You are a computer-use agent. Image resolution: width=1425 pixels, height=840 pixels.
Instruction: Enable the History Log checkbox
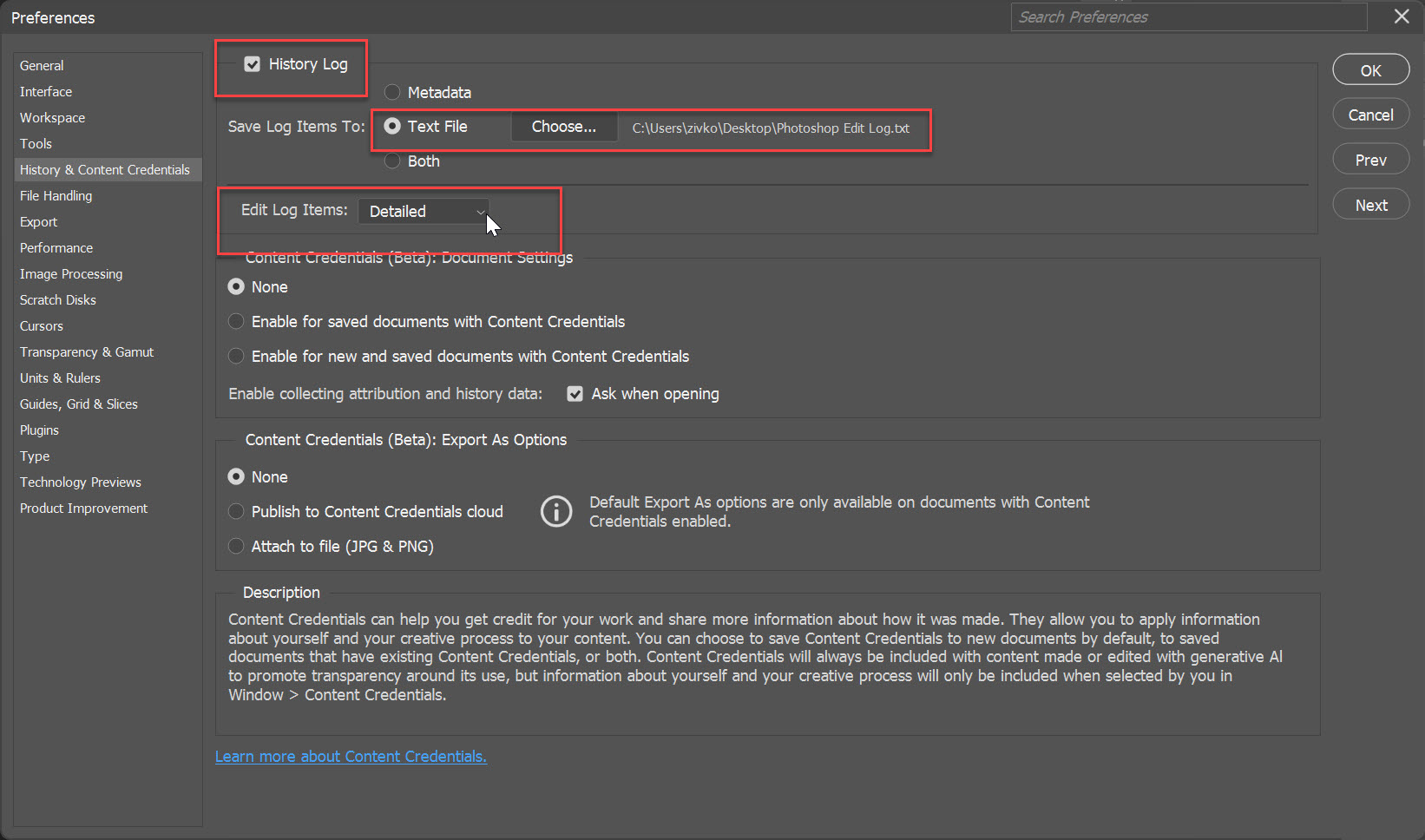252,63
